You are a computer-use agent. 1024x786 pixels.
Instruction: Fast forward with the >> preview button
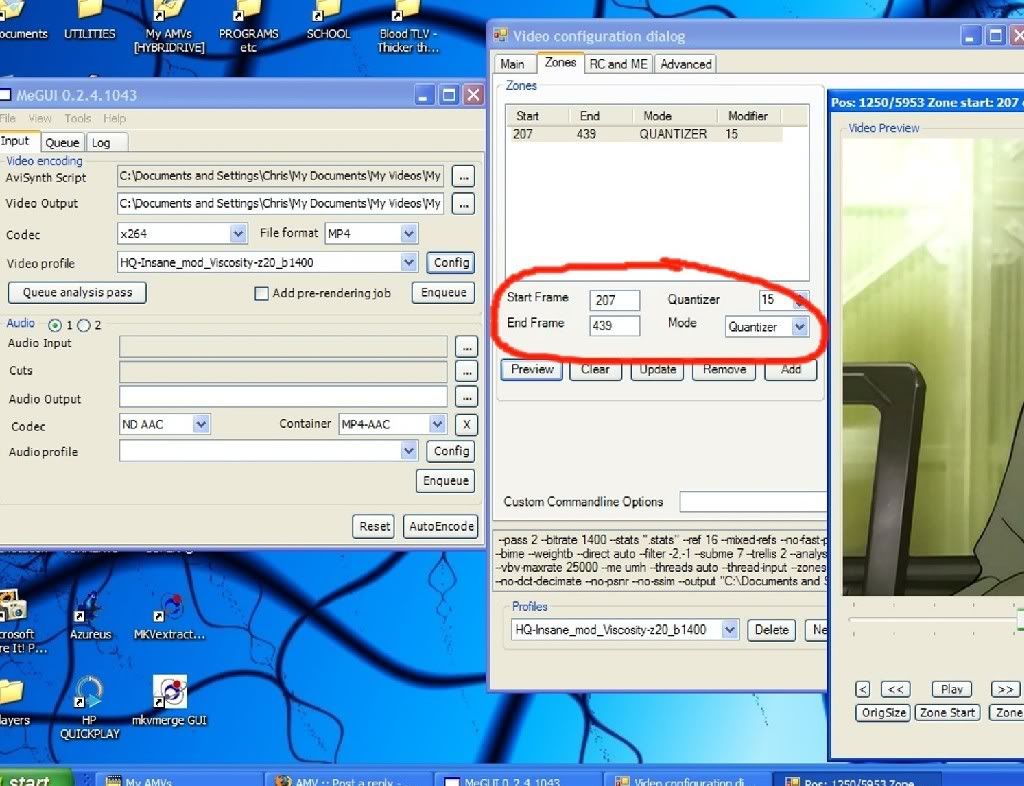[1006, 689]
